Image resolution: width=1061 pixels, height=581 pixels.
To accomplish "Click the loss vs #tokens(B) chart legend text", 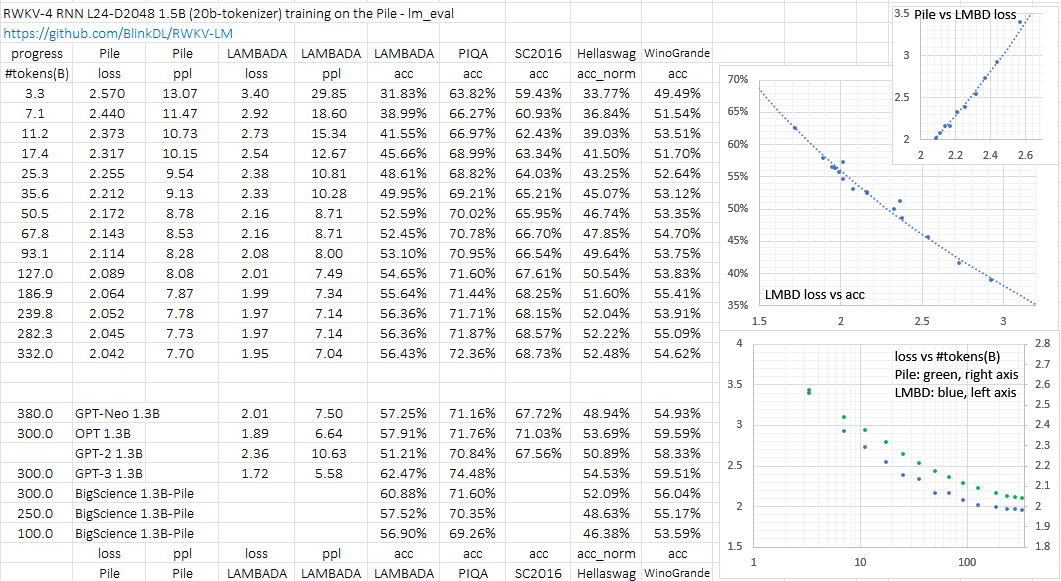I will (957, 375).
